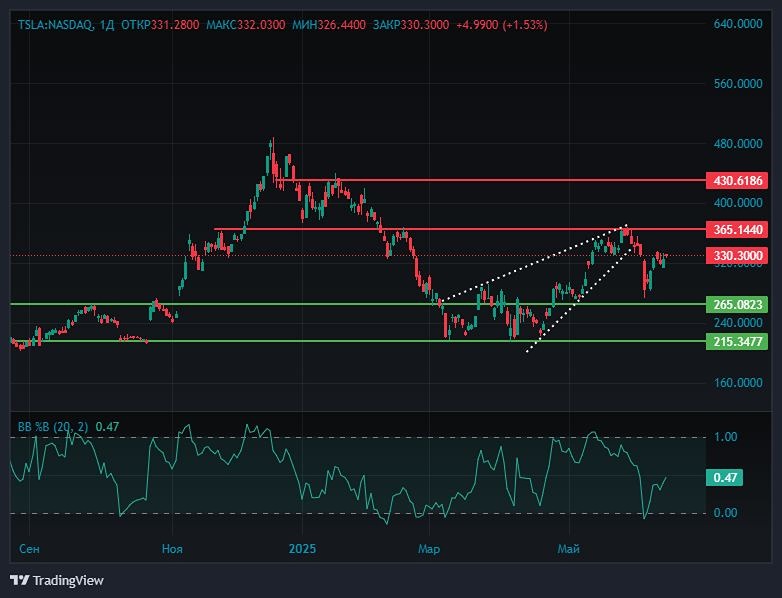The image size is (782, 598).
Task: Click the 0.00 level on indicator scale
Action: tap(725, 513)
